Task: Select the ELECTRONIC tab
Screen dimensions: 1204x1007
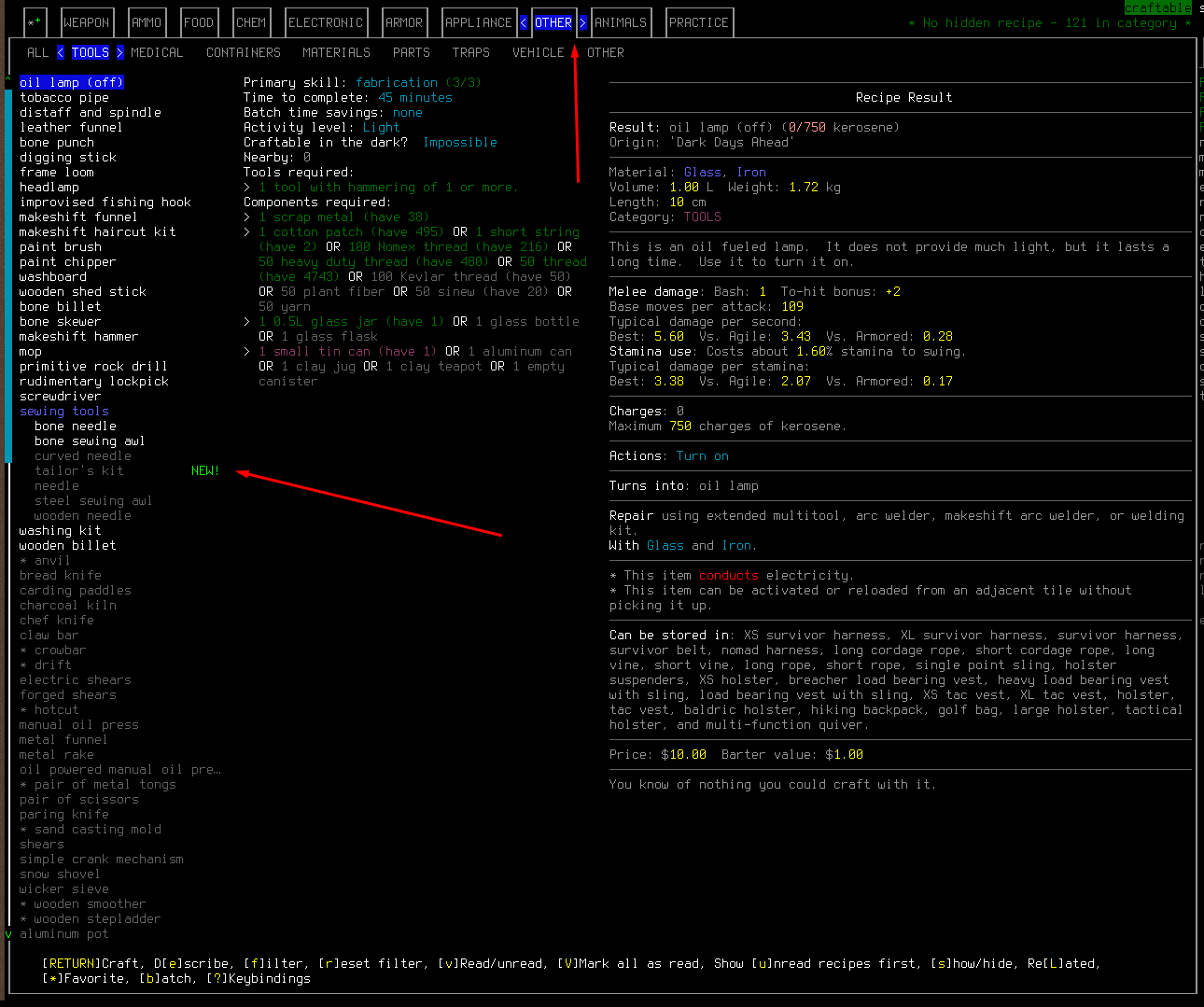Action: tap(326, 21)
